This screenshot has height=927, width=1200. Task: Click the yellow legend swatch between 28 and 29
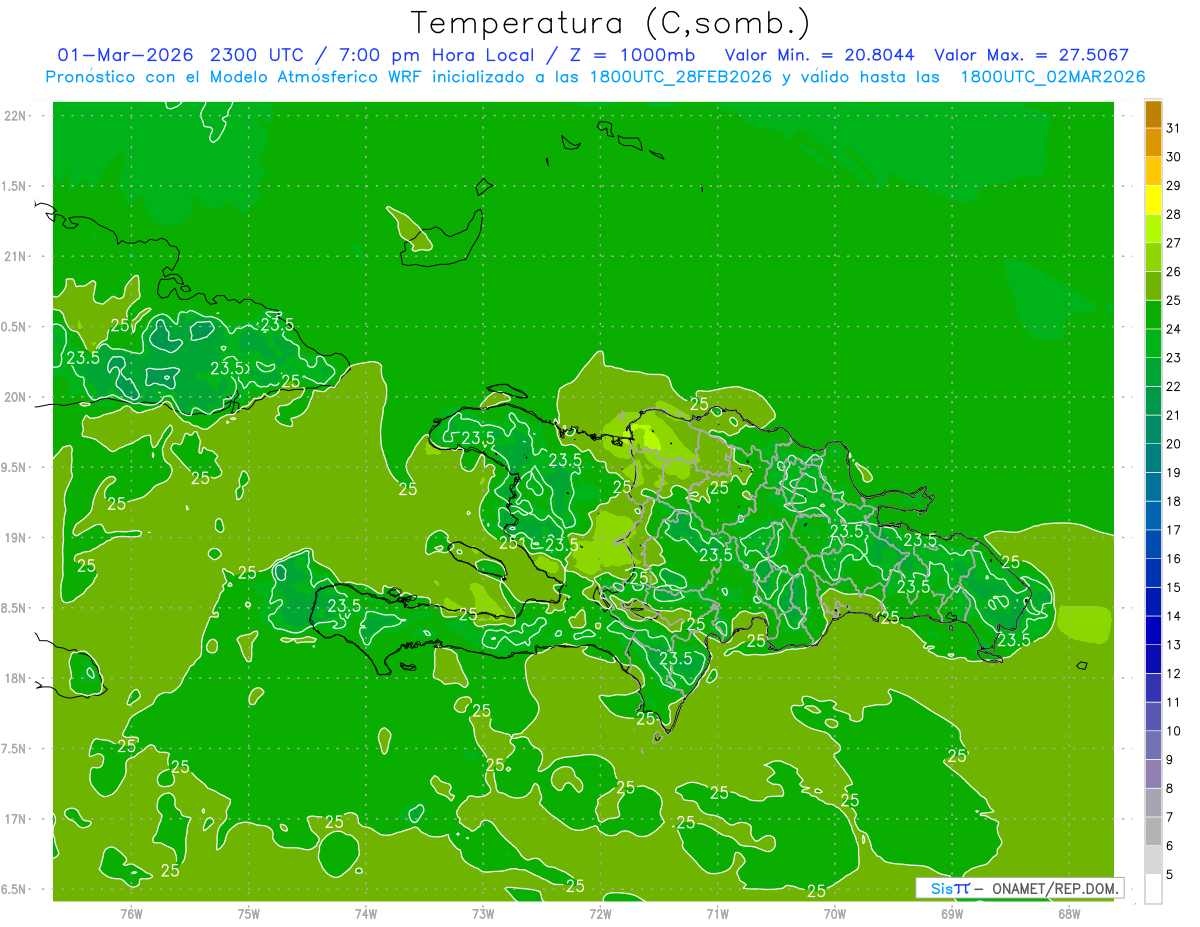1153,200
